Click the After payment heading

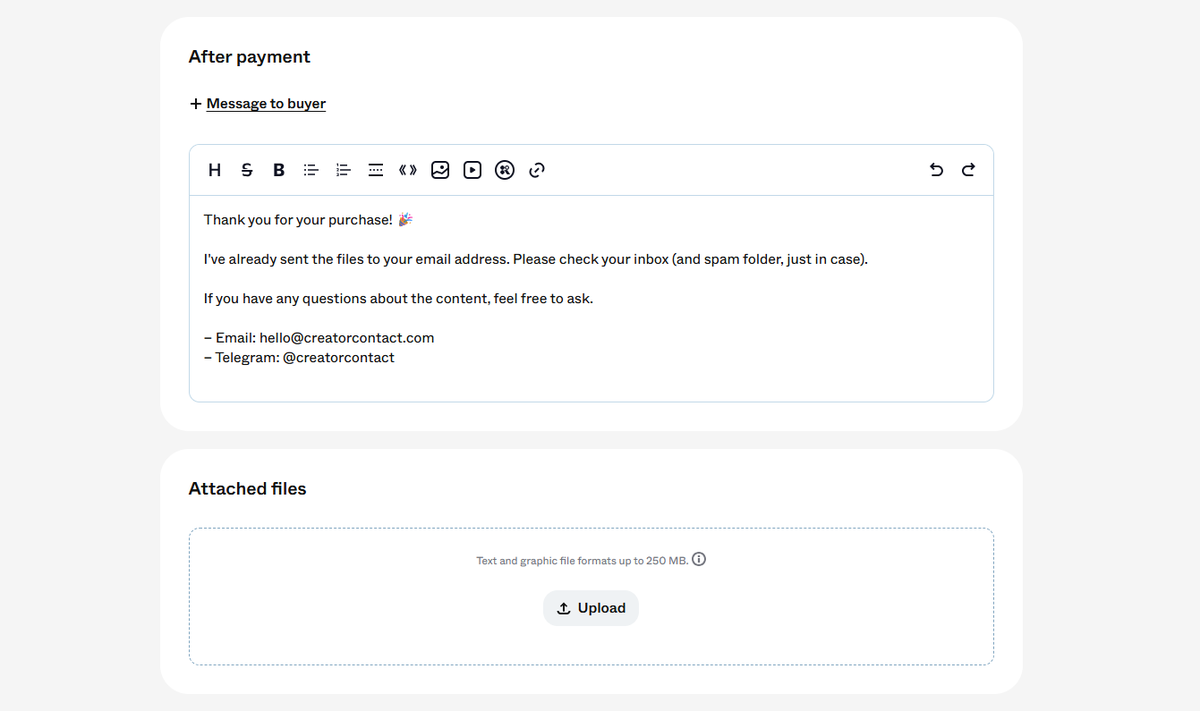(249, 57)
